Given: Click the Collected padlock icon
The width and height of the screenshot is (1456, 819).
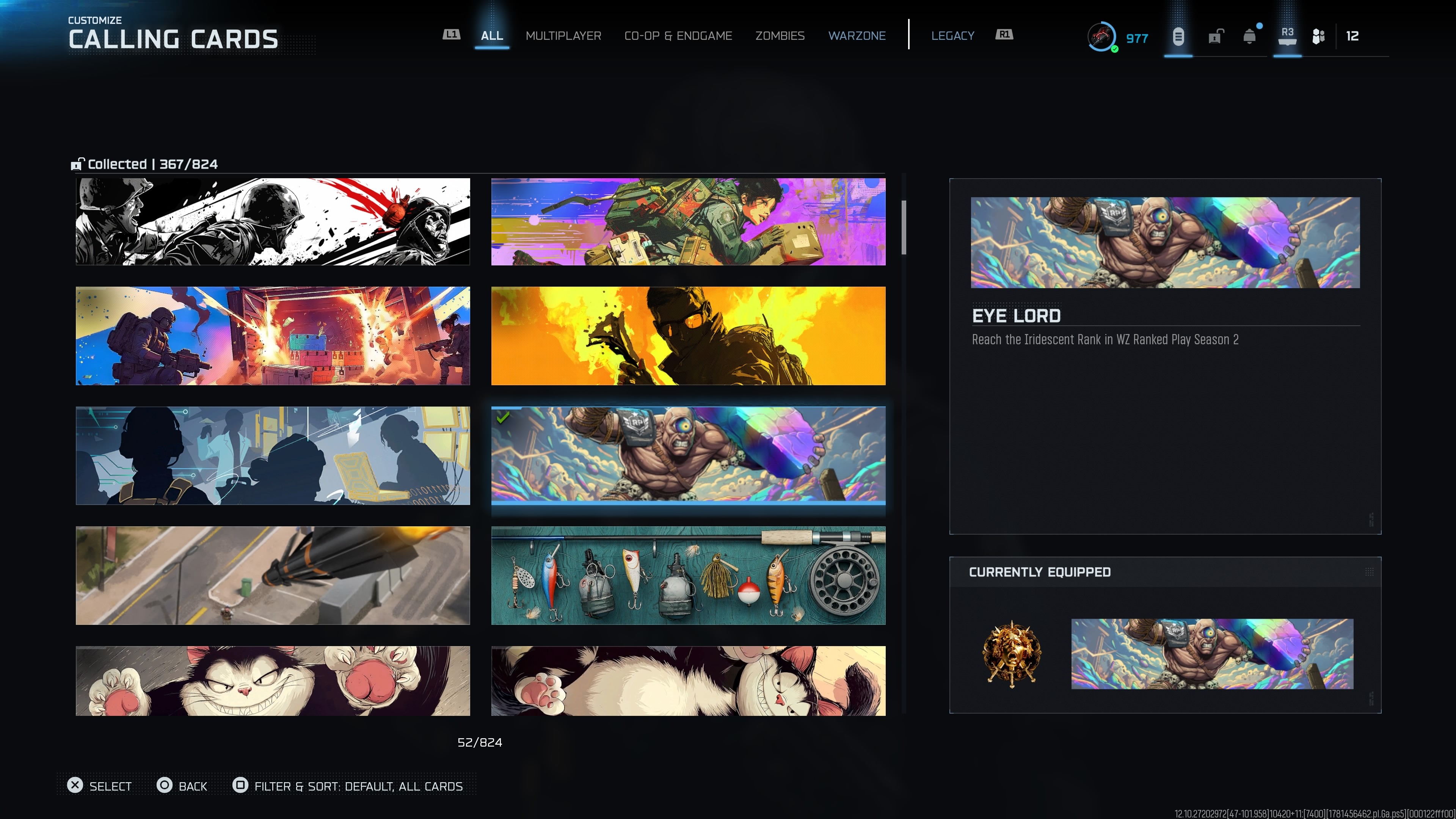Looking at the screenshot, I should (77, 164).
